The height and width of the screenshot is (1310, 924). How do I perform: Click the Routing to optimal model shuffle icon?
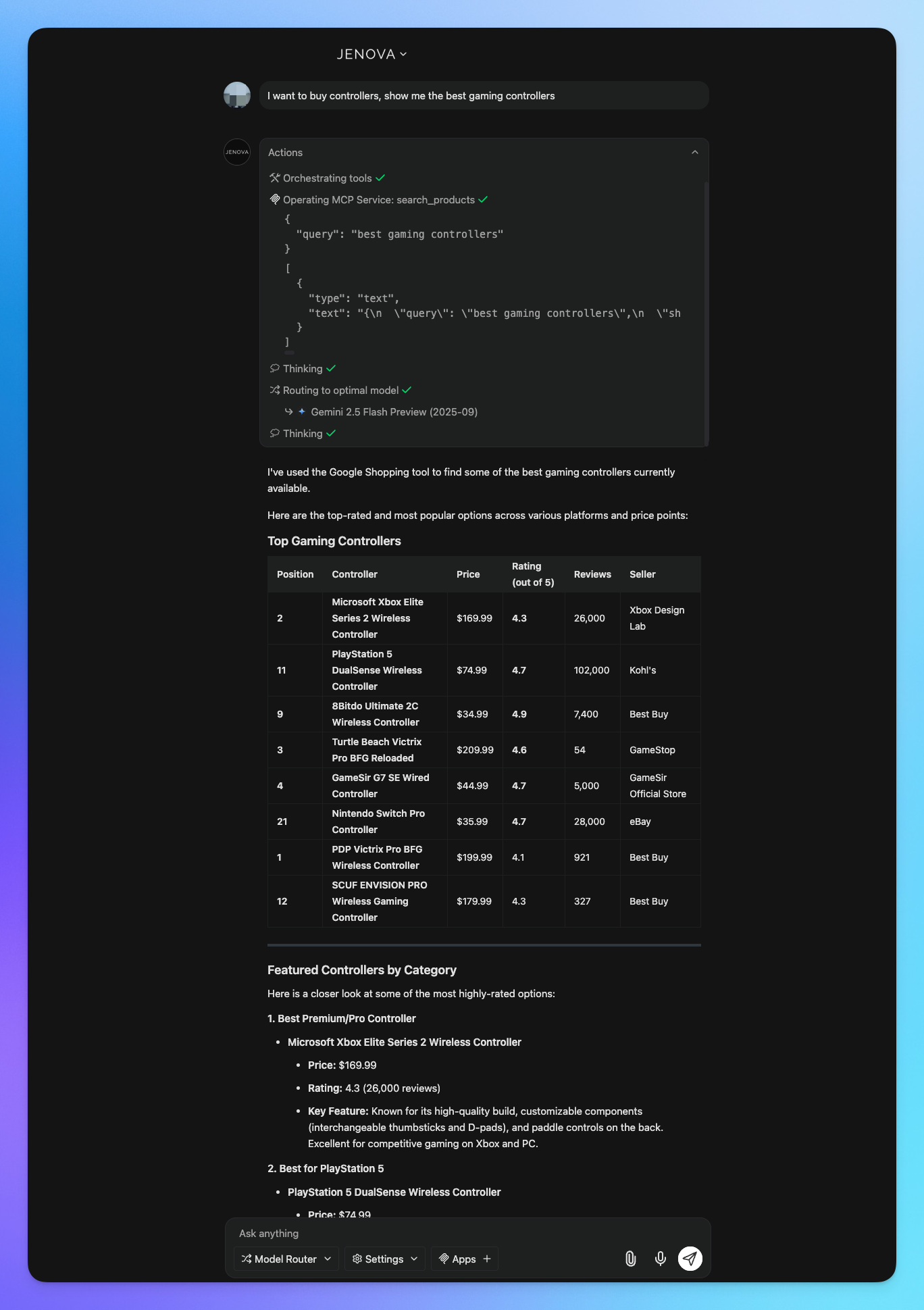[274, 390]
